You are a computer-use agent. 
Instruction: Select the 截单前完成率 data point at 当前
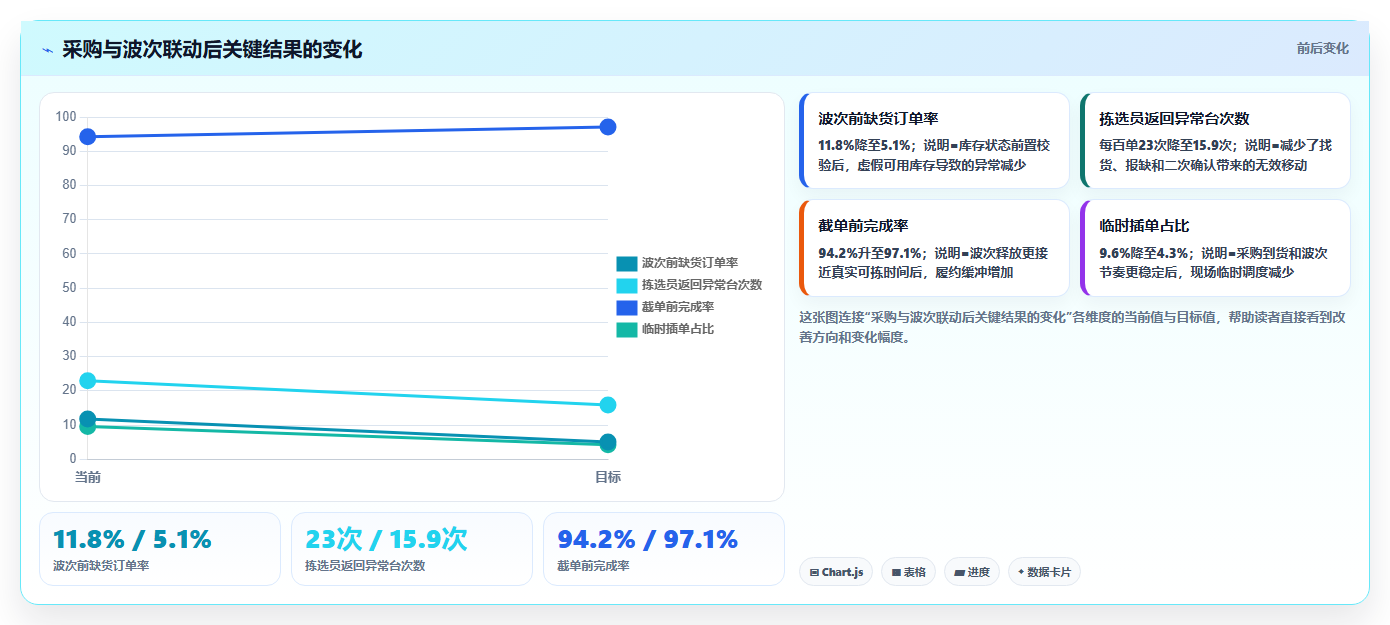(x=87, y=136)
